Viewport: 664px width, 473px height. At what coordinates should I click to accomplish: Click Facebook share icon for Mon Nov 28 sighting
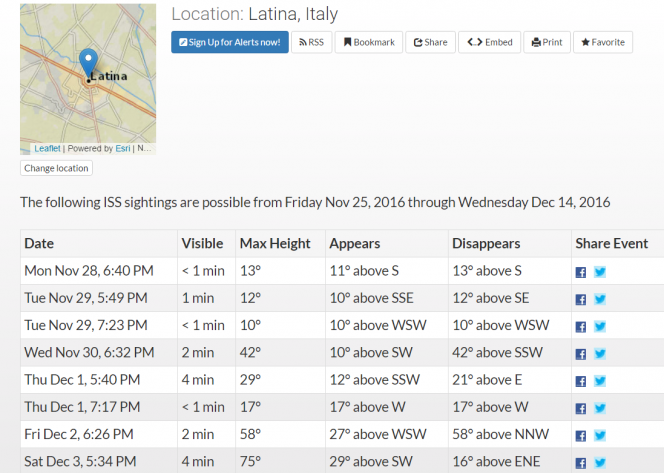[581, 271]
